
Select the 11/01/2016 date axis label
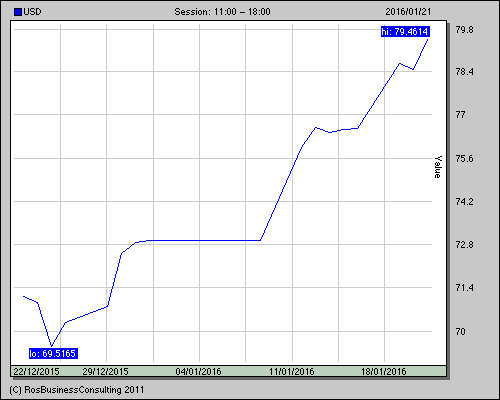291,371
